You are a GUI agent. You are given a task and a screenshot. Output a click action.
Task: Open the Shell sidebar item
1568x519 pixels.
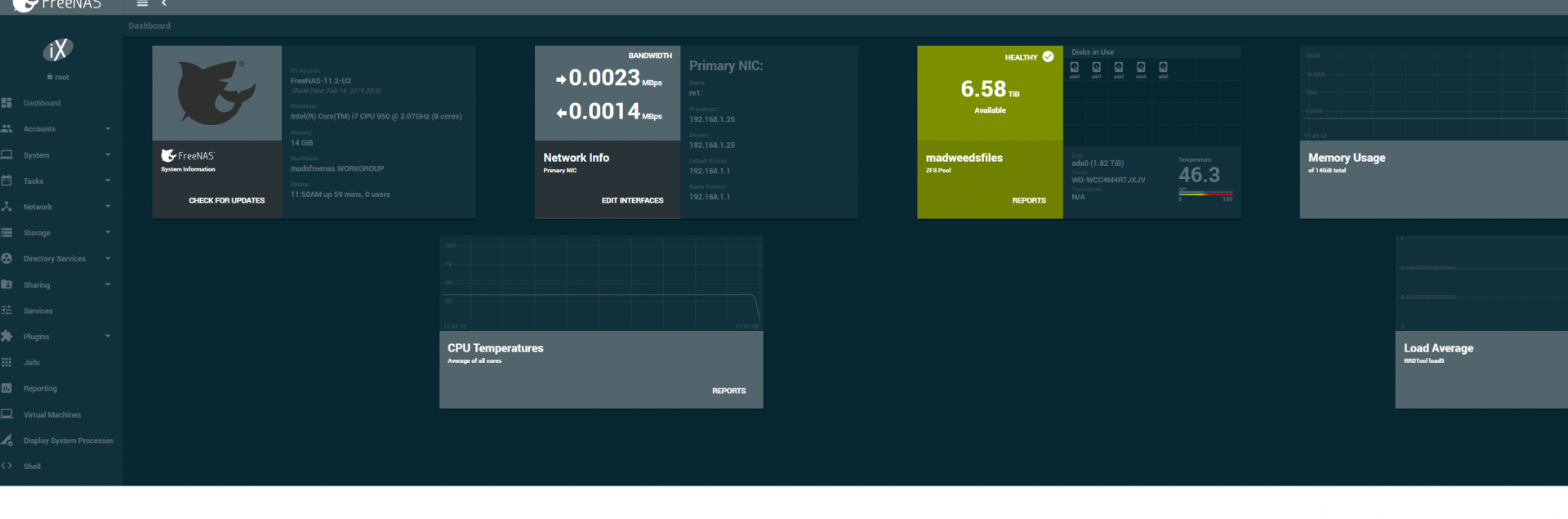[x=61, y=467]
